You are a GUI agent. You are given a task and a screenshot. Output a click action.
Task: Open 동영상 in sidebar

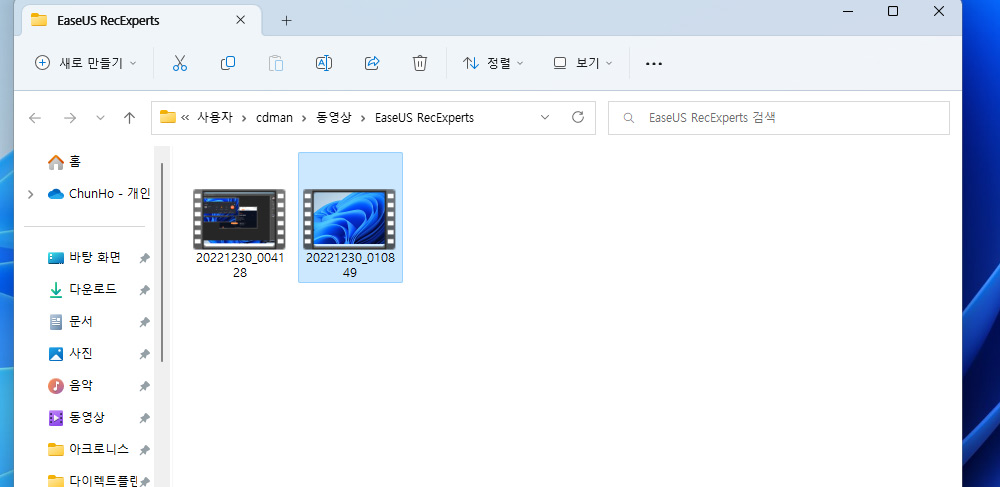tap(77, 418)
